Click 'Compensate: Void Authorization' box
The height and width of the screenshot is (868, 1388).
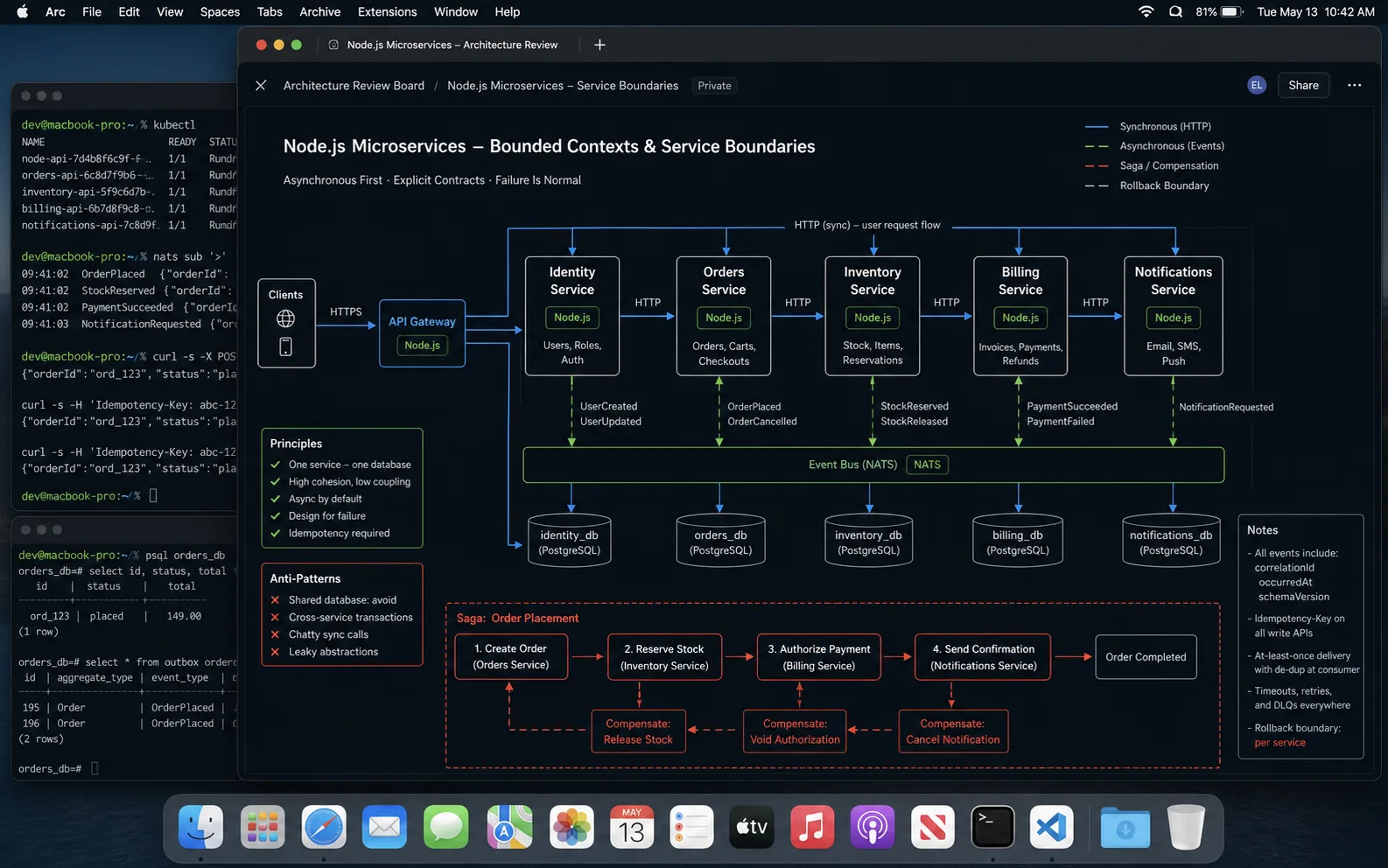point(795,731)
